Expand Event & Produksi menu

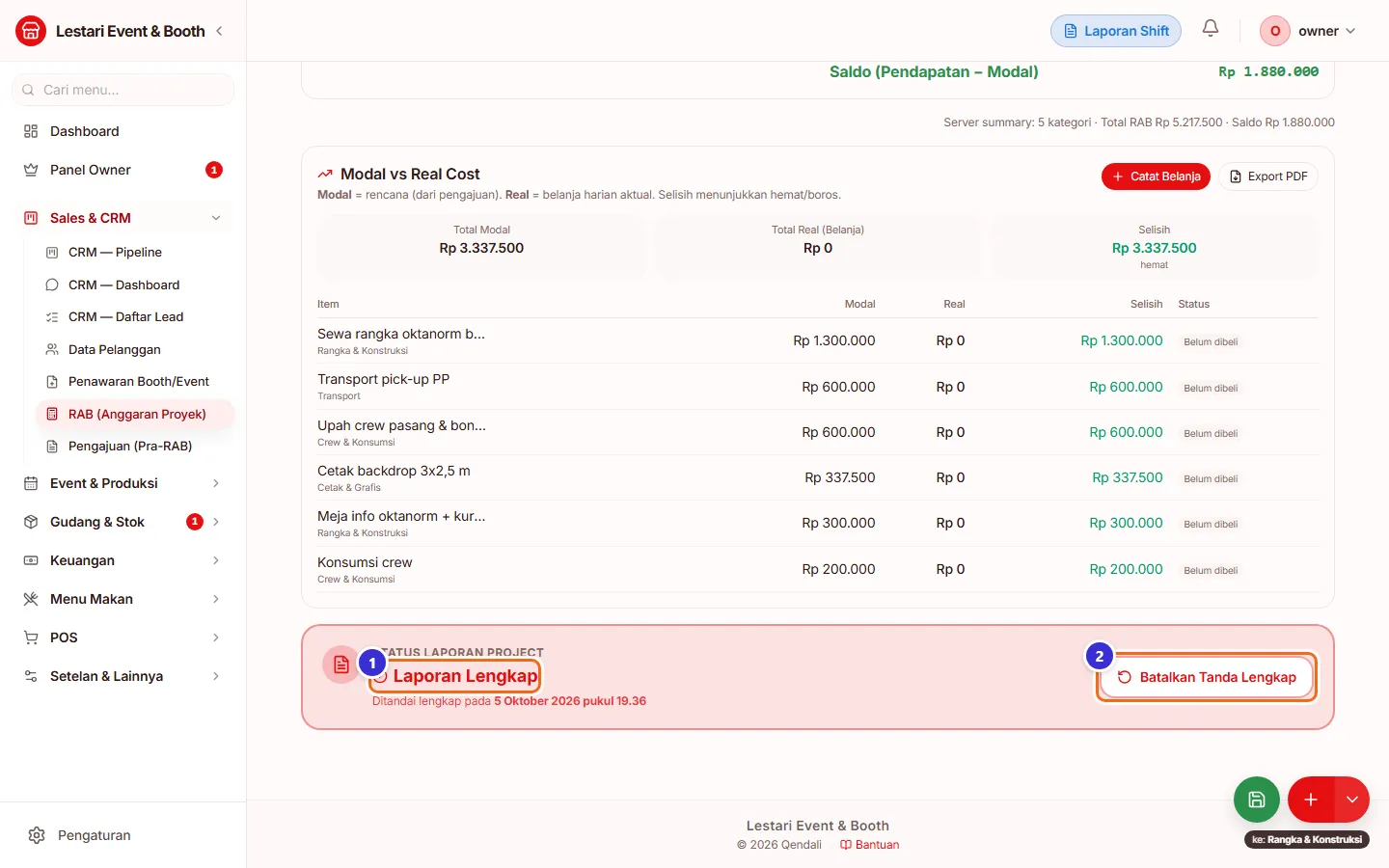[123, 483]
